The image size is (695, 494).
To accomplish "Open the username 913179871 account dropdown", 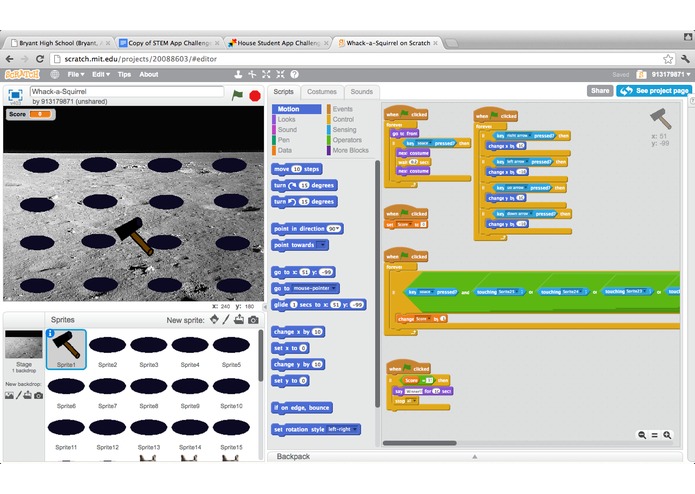I will tap(671, 74).
